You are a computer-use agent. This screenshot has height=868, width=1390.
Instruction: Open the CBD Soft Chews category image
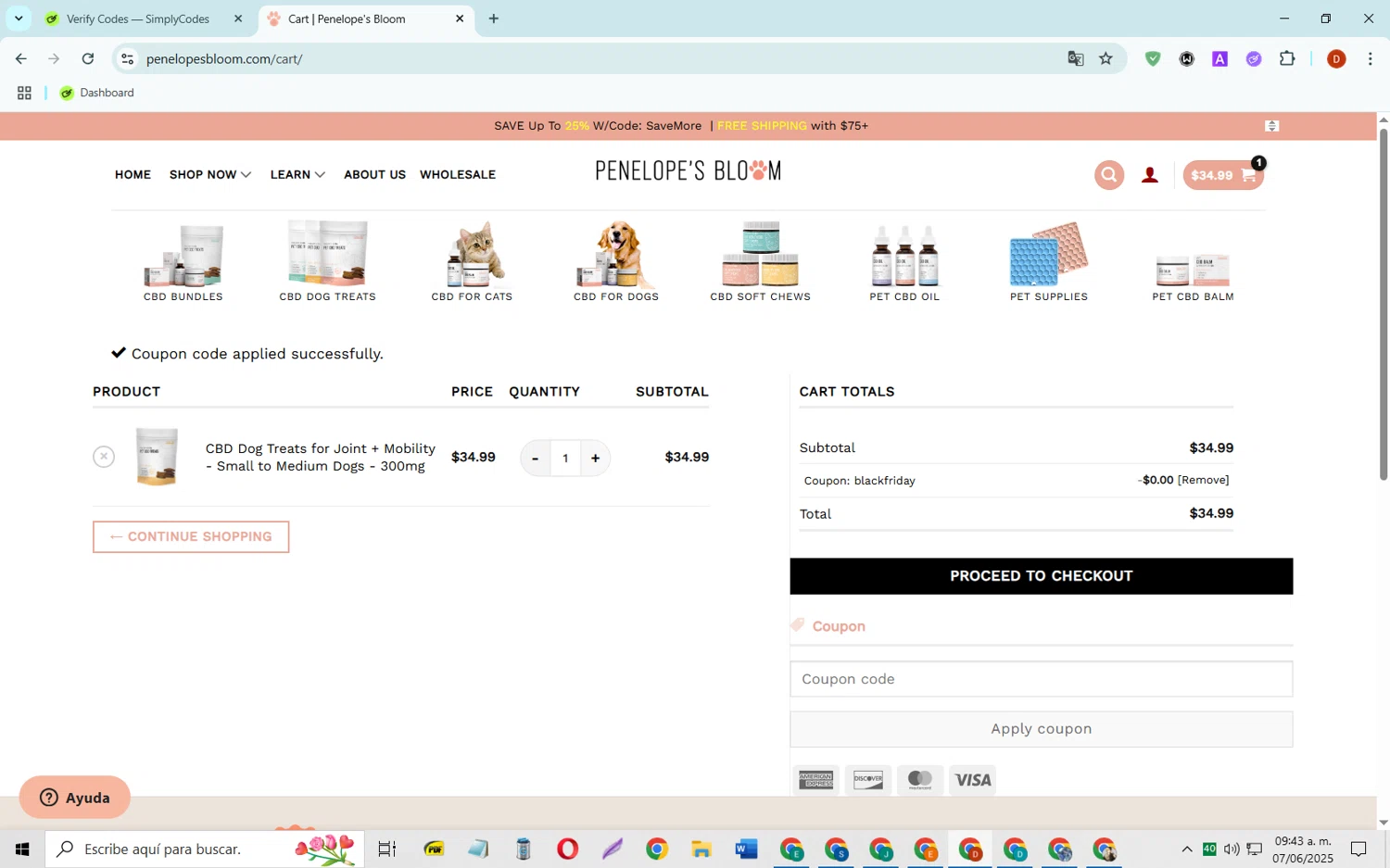[761, 254]
